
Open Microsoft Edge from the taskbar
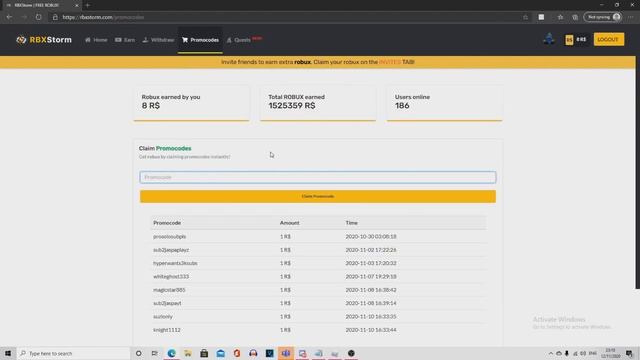pos(171,353)
